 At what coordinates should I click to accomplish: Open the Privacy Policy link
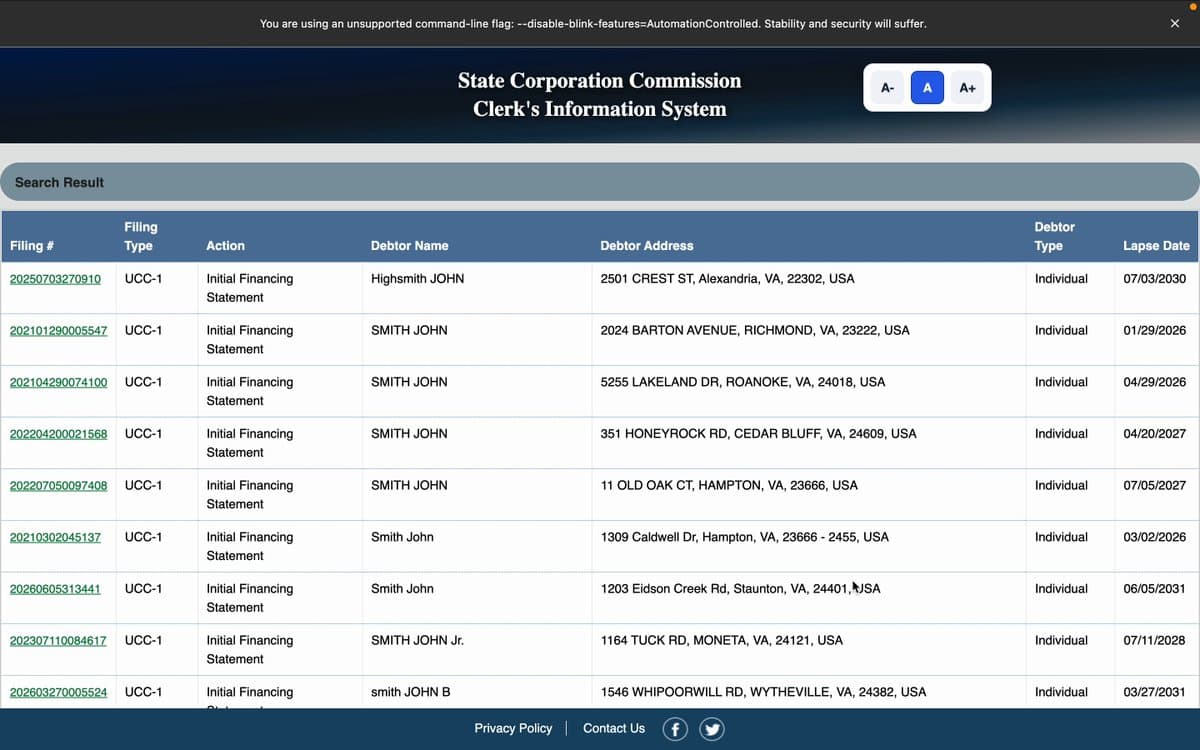pos(513,728)
